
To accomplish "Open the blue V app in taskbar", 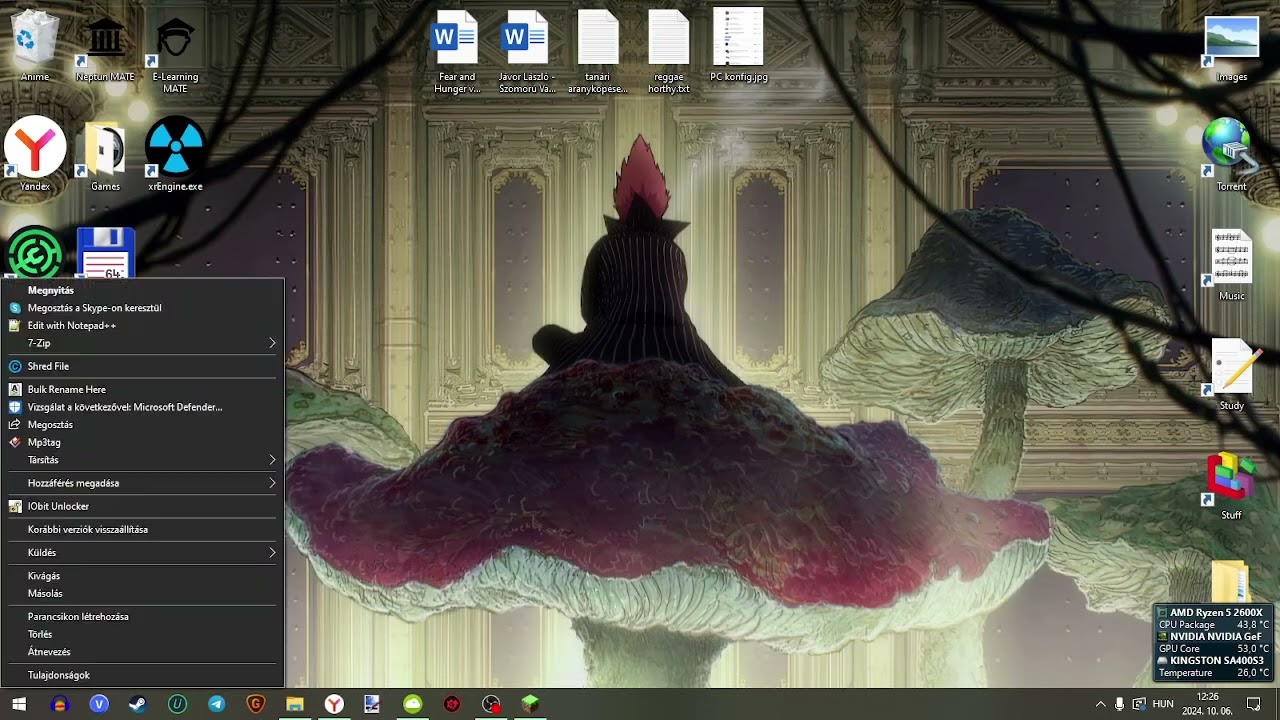I will point(98,704).
